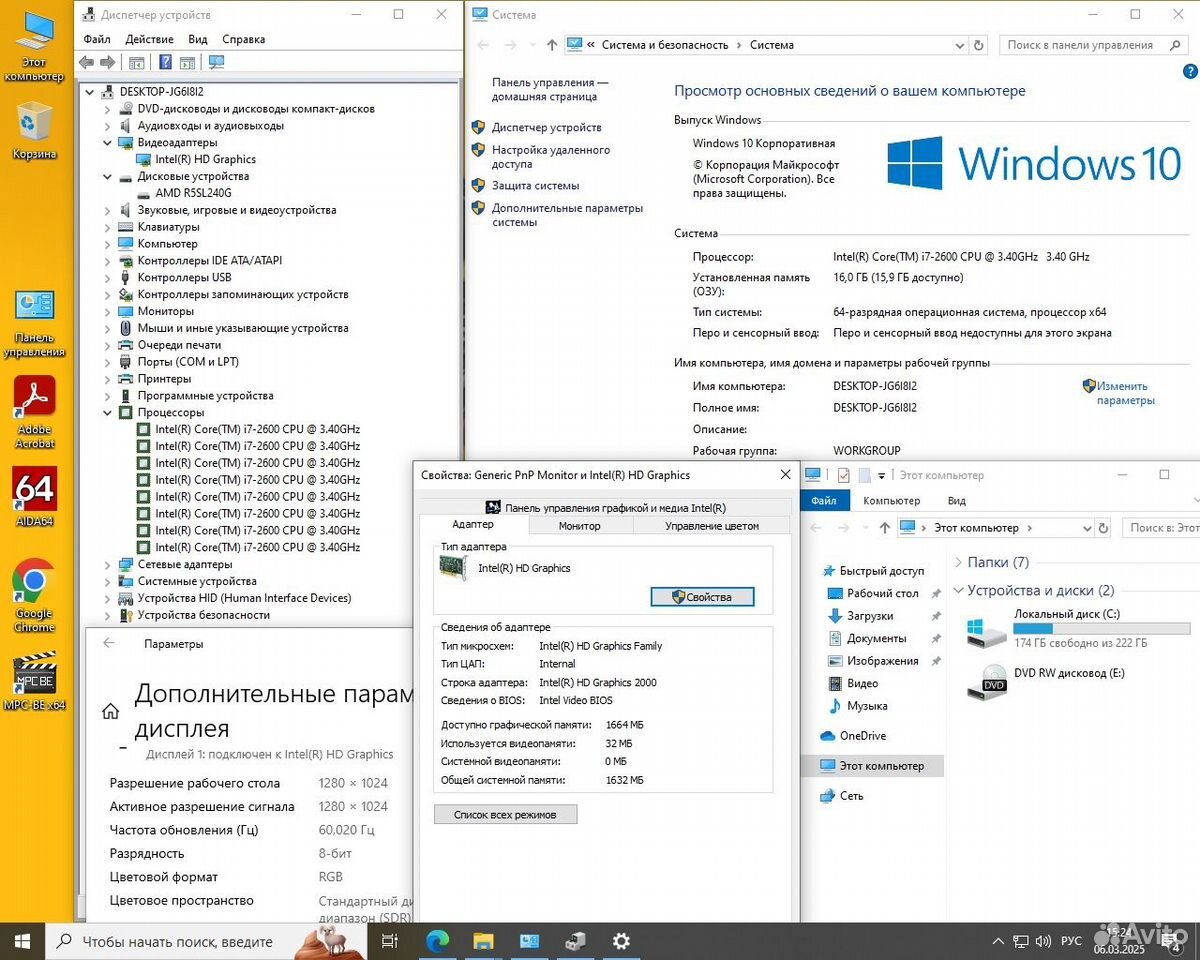Collapse the Видеоадаптеры tree node
1200x960 pixels.
pos(108,143)
